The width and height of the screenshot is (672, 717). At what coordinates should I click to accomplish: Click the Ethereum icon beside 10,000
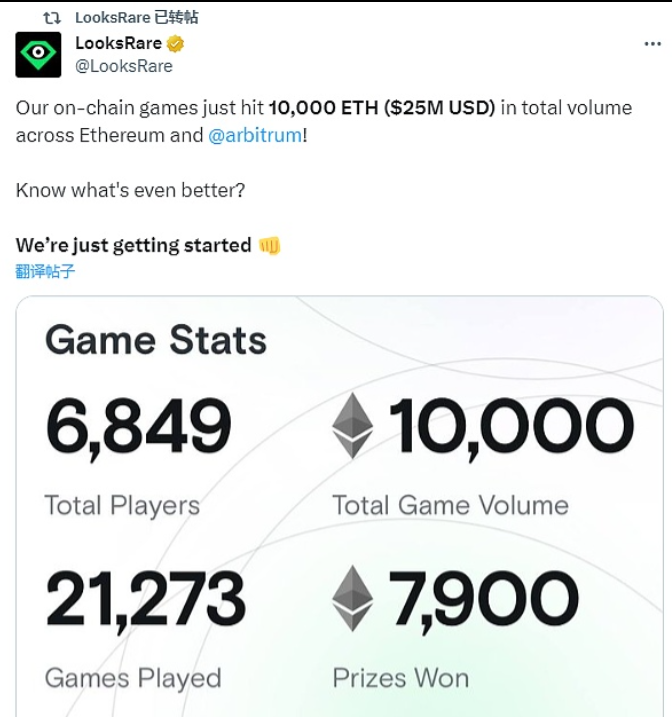352,425
